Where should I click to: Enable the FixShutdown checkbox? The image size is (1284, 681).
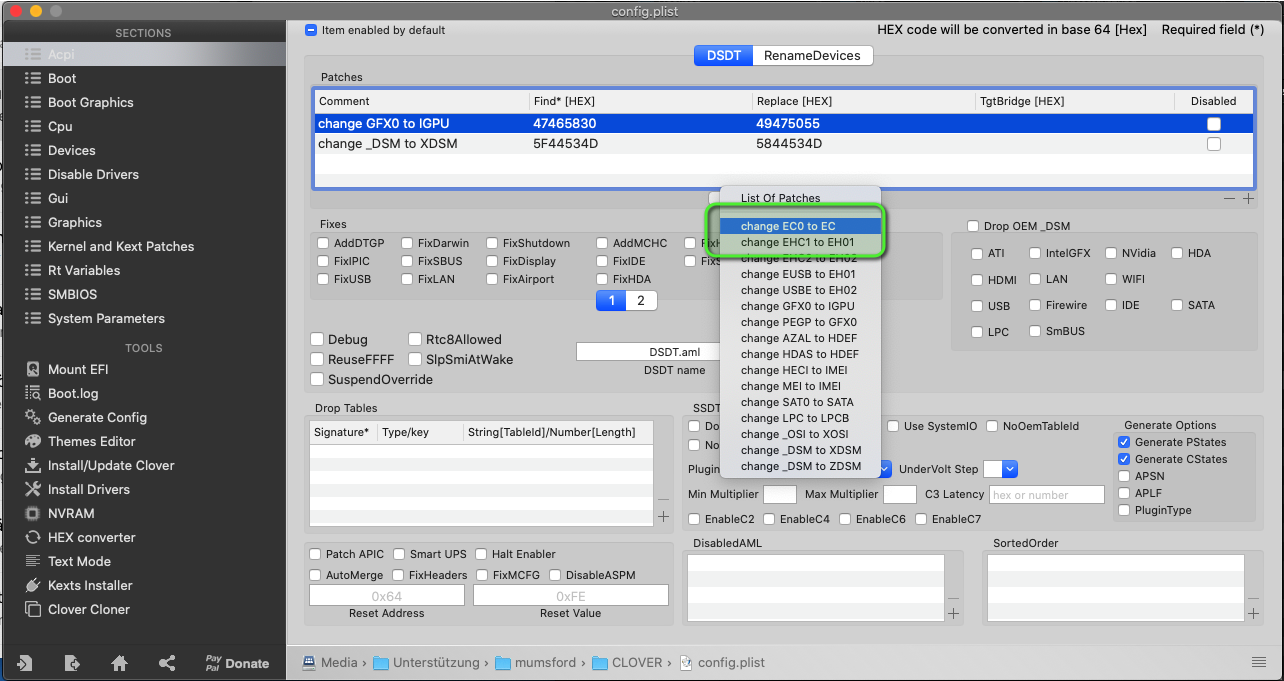[x=493, y=243]
